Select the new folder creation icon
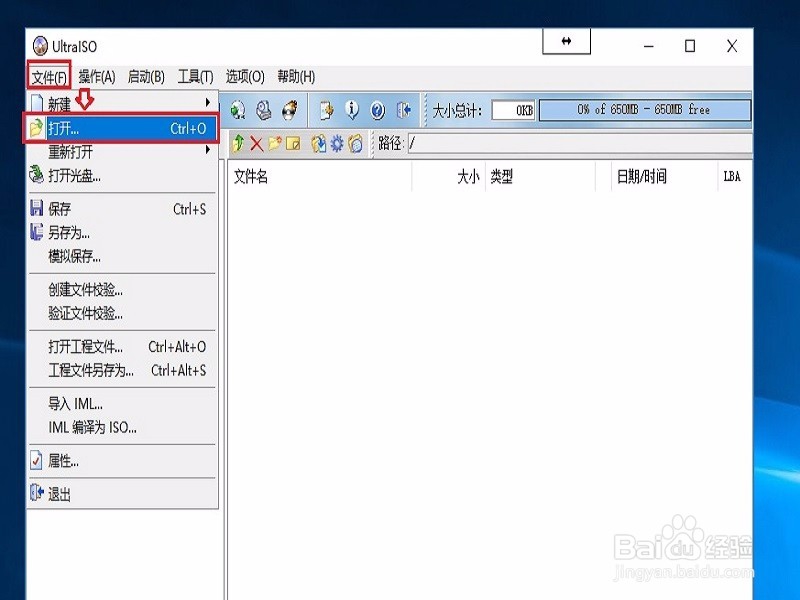 click(274, 143)
